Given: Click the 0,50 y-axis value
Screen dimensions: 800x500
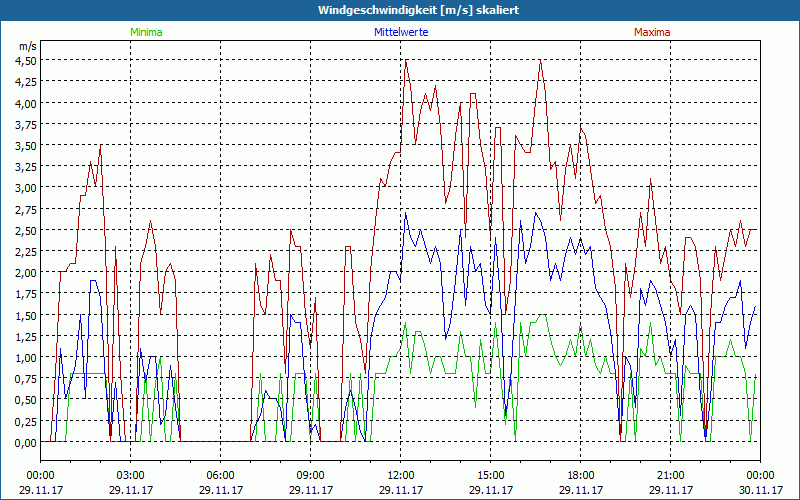Looking at the screenshot, I should point(26,400).
